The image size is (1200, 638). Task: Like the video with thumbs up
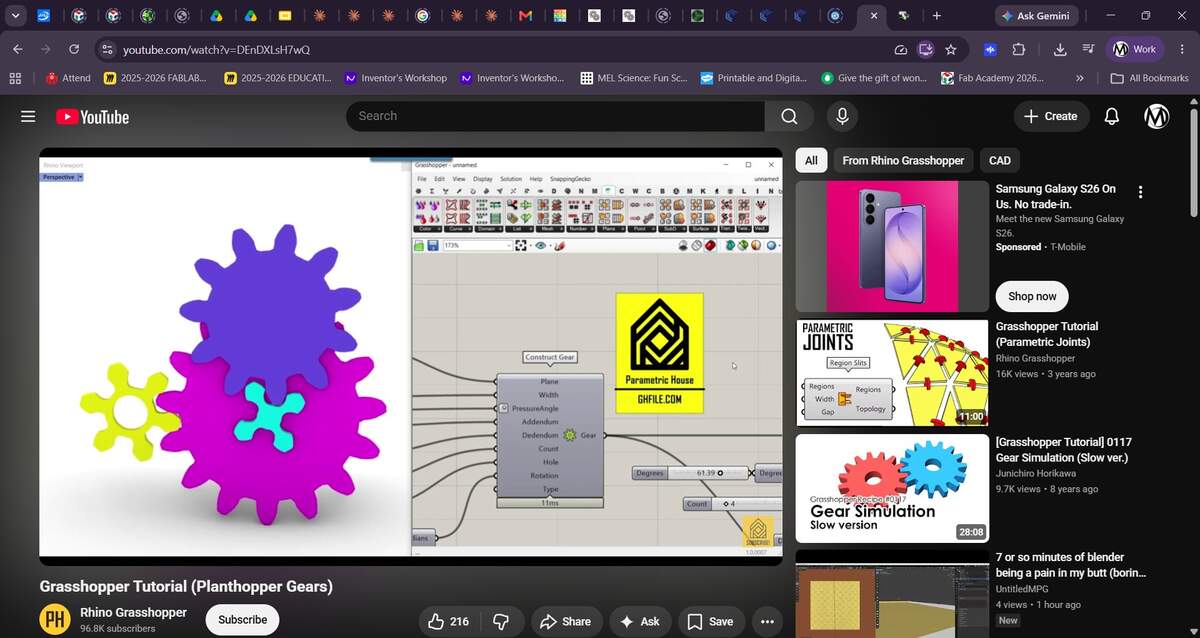pos(448,621)
